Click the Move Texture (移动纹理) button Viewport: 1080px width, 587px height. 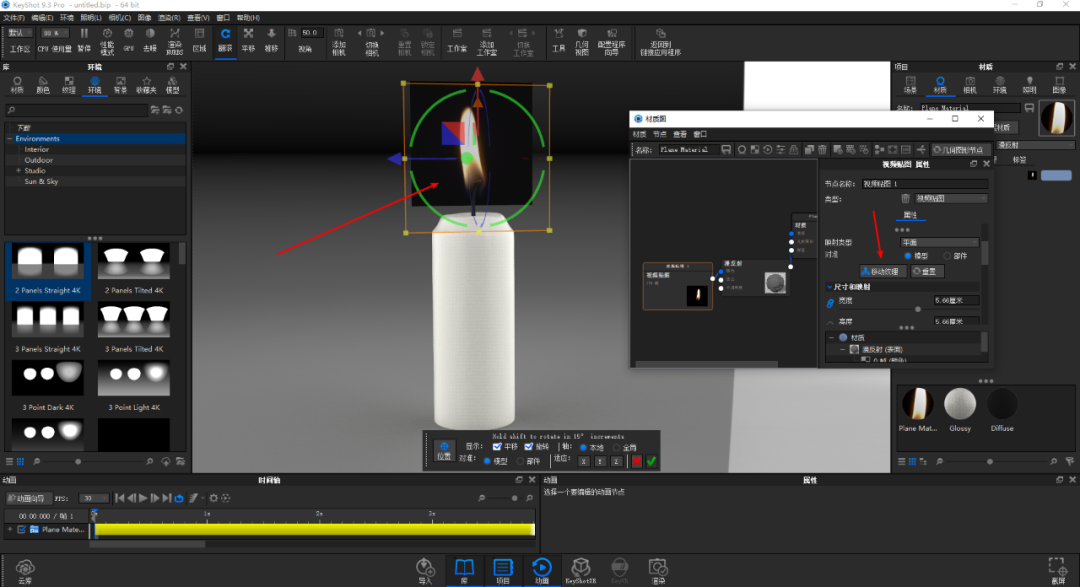click(x=881, y=271)
